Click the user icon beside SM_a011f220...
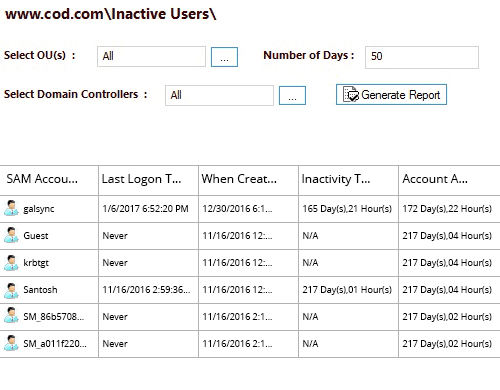Image resolution: width=500 pixels, height=390 pixels. pyautogui.click(x=11, y=343)
